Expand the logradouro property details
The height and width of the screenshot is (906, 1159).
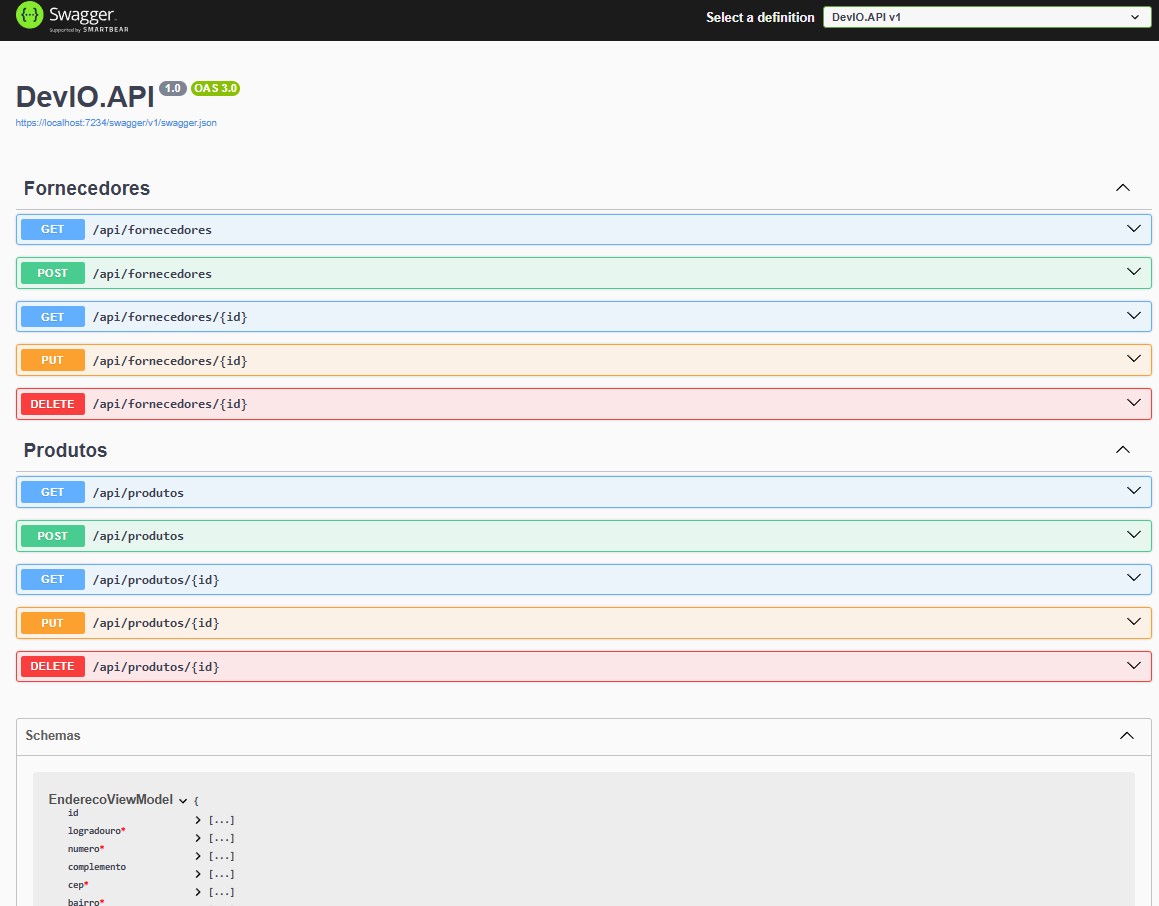pos(198,838)
